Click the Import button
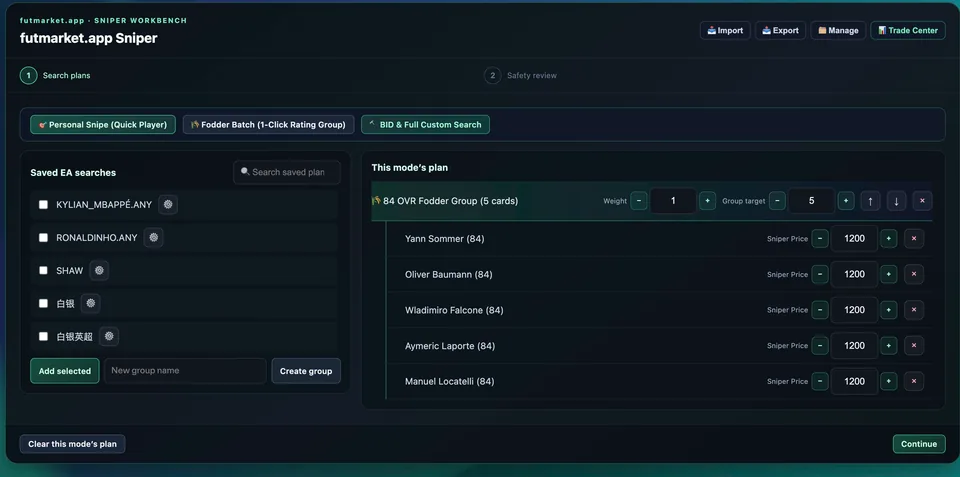 point(725,31)
